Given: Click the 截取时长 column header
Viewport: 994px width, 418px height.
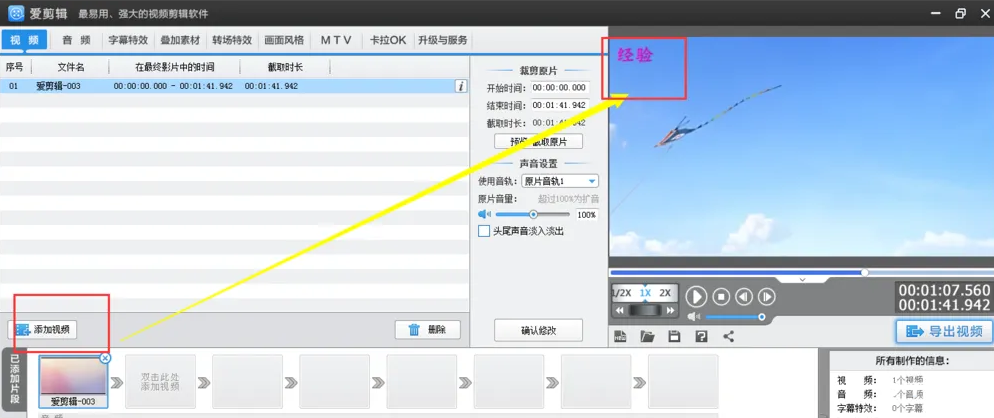Looking at the screenshot, I should tap(285, 67).
